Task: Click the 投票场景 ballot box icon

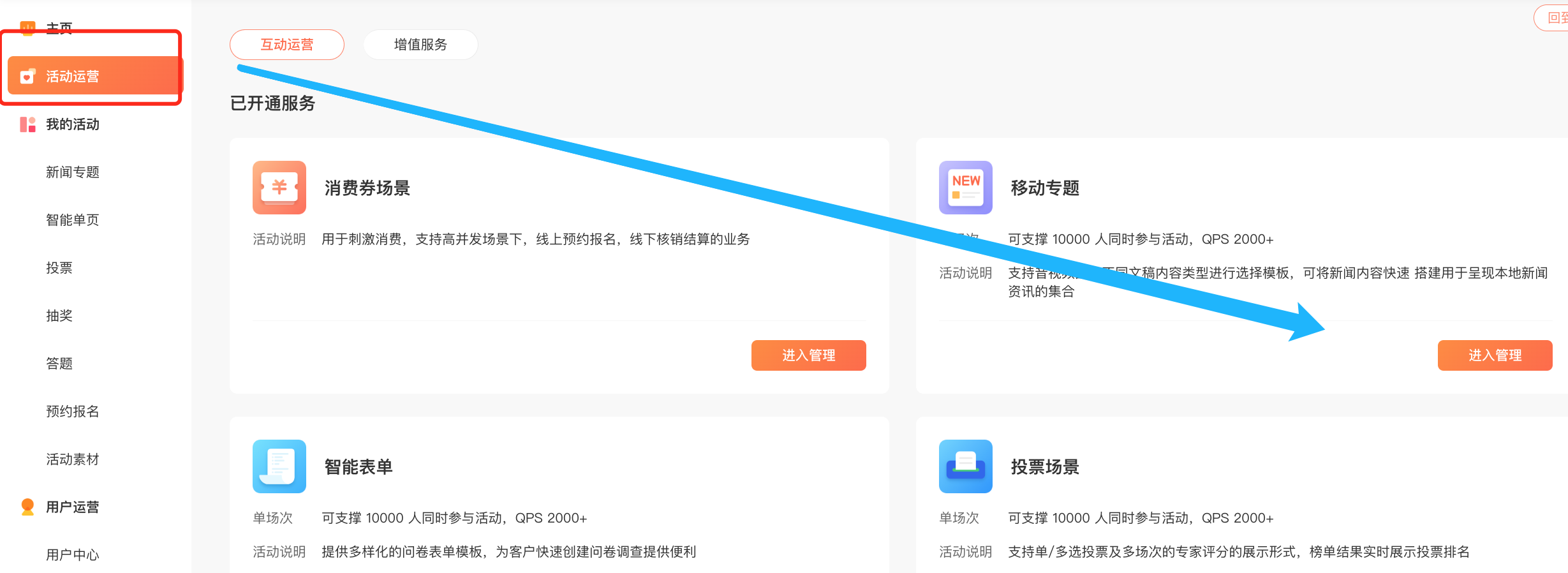Action: [x=965, y=466]
